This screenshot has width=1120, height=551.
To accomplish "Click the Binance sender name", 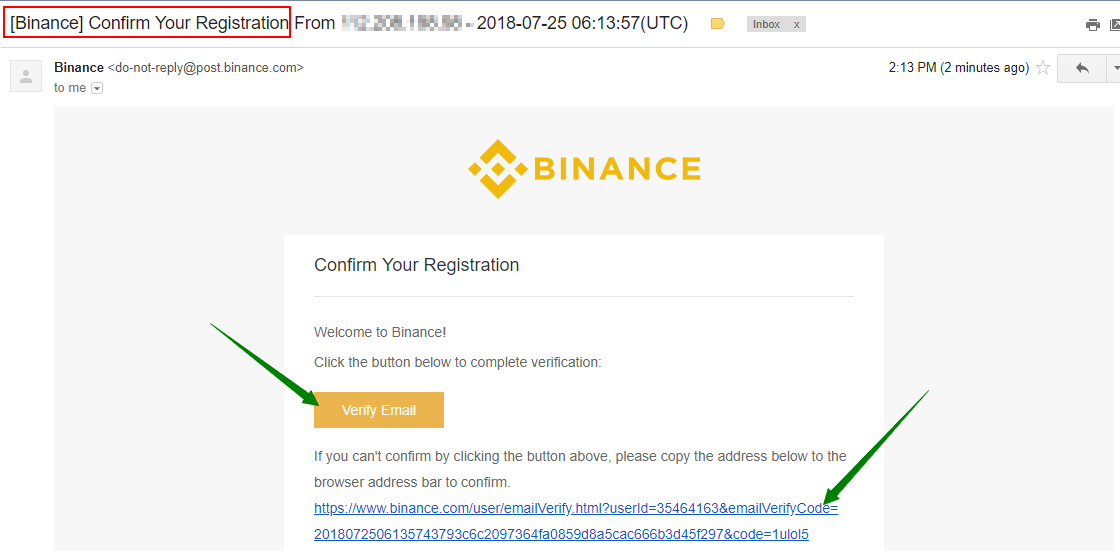I will tap(79, 68).
